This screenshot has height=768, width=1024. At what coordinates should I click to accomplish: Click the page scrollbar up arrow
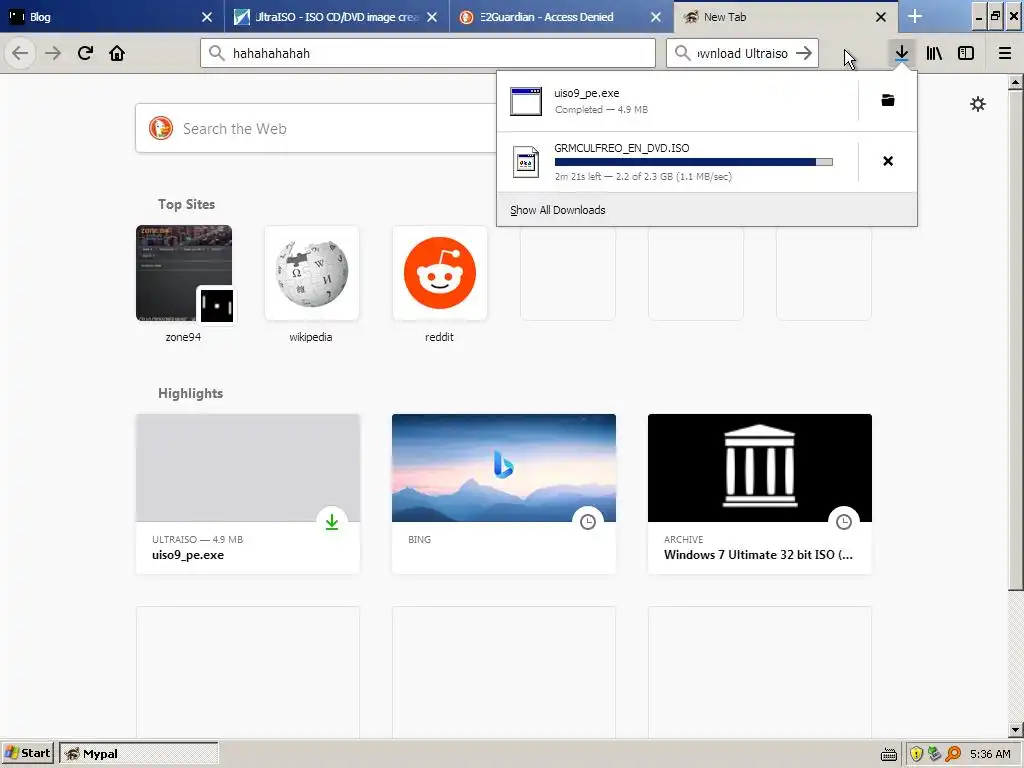point(1015,83)
